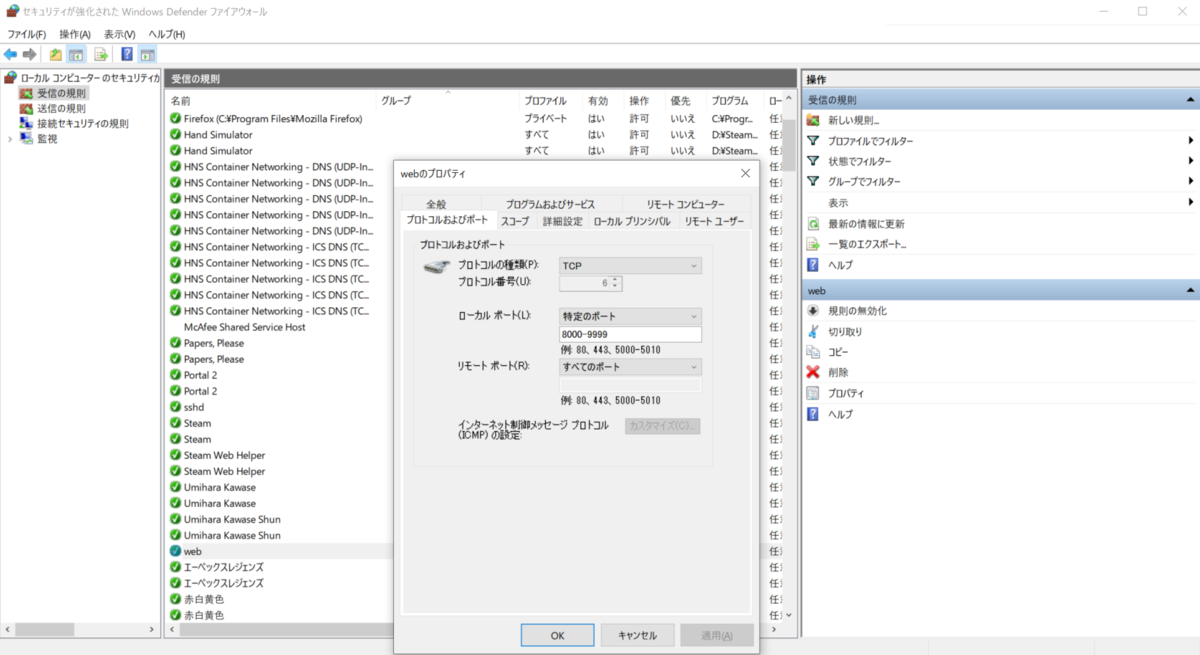Switch to リモート コンピューター tab

click(x=686, y=204)
